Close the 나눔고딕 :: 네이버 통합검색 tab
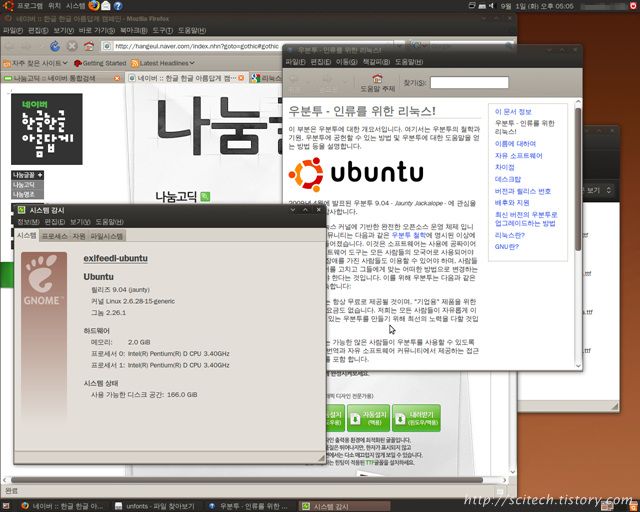 118,78
